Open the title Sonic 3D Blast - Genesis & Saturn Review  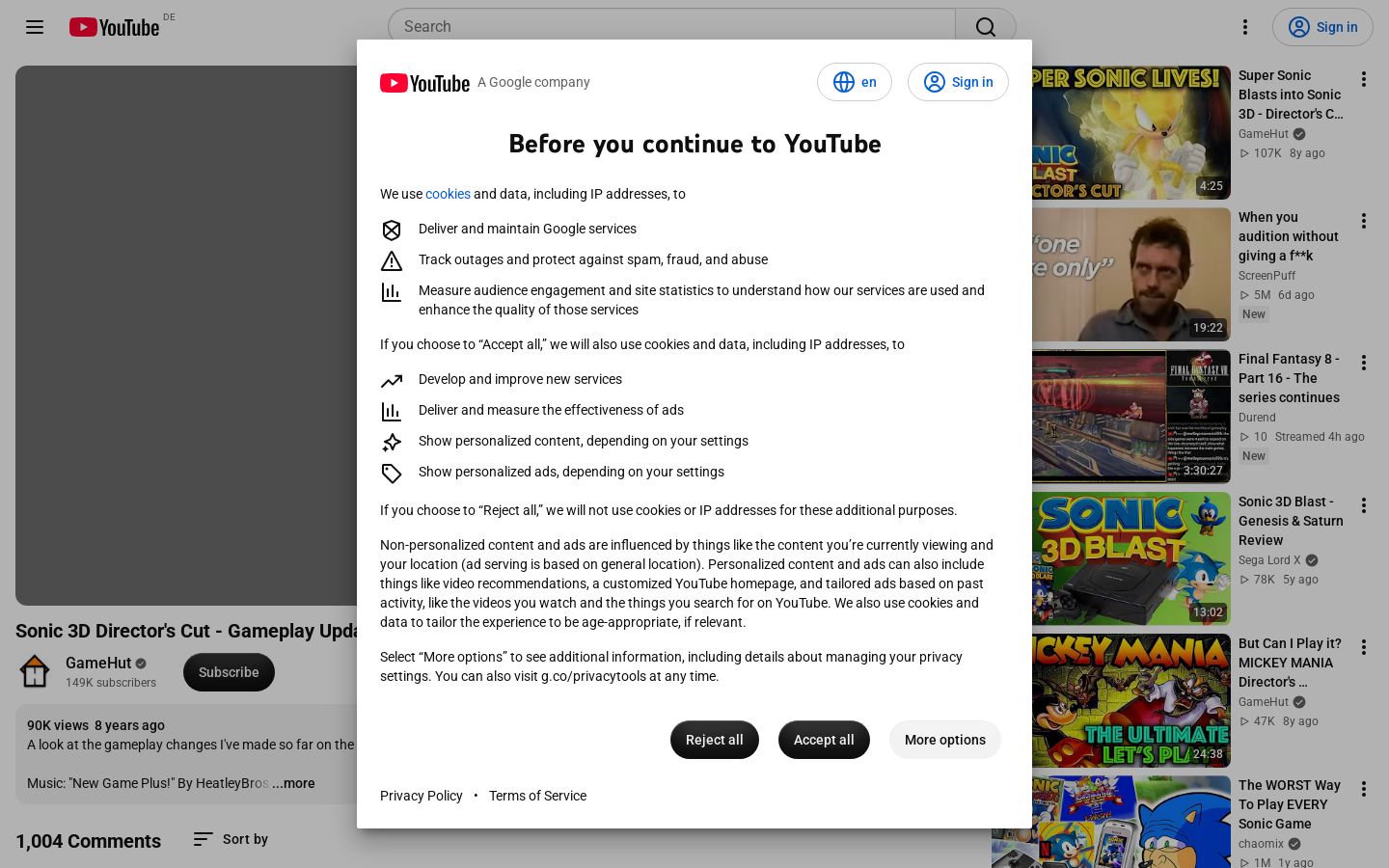tap(1291, 521)
